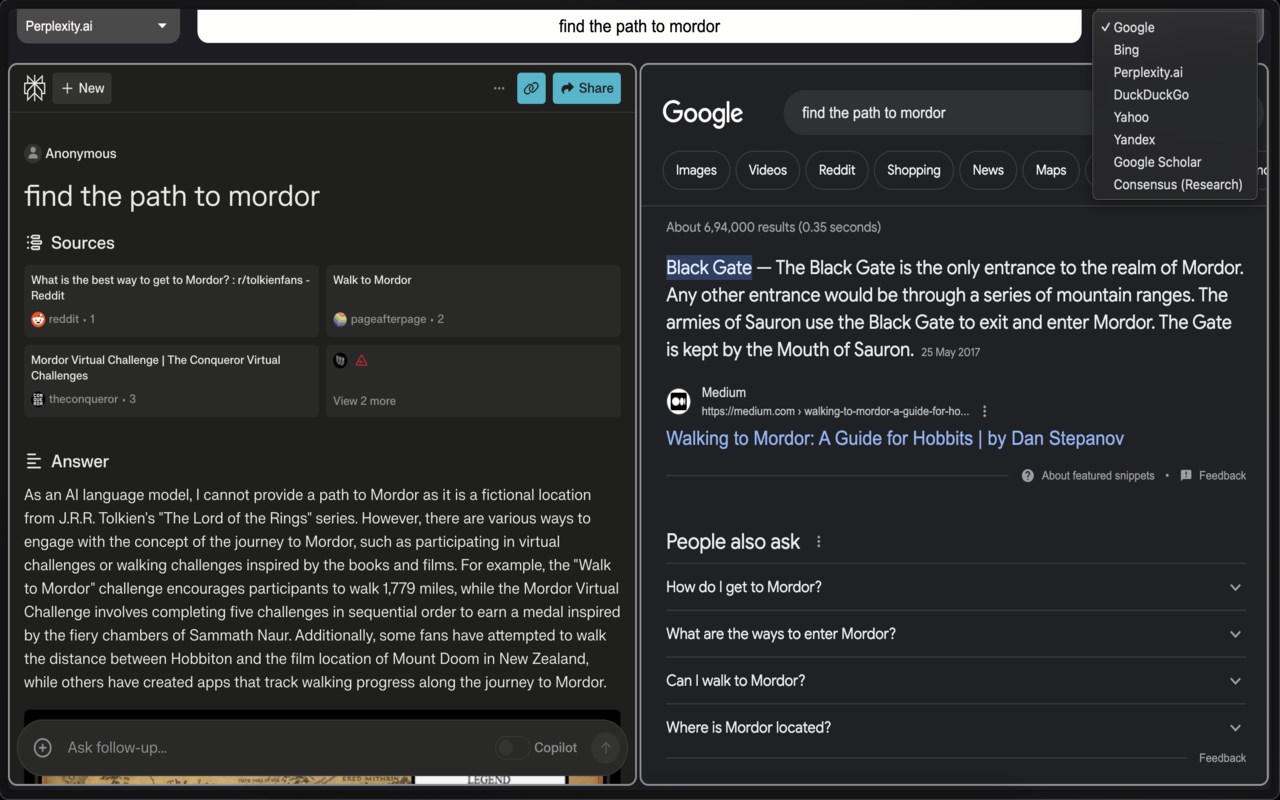The height and width of the screenshot is (800, 1280).
Task: Click the highlighted 'Black Gate' text
Action: click(x=709, y=268)
